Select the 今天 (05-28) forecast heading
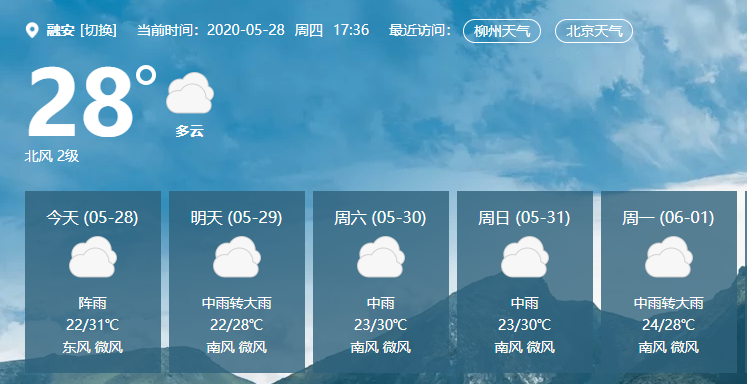The height and width of the screenshot is (384, 747). pos(92,218)
